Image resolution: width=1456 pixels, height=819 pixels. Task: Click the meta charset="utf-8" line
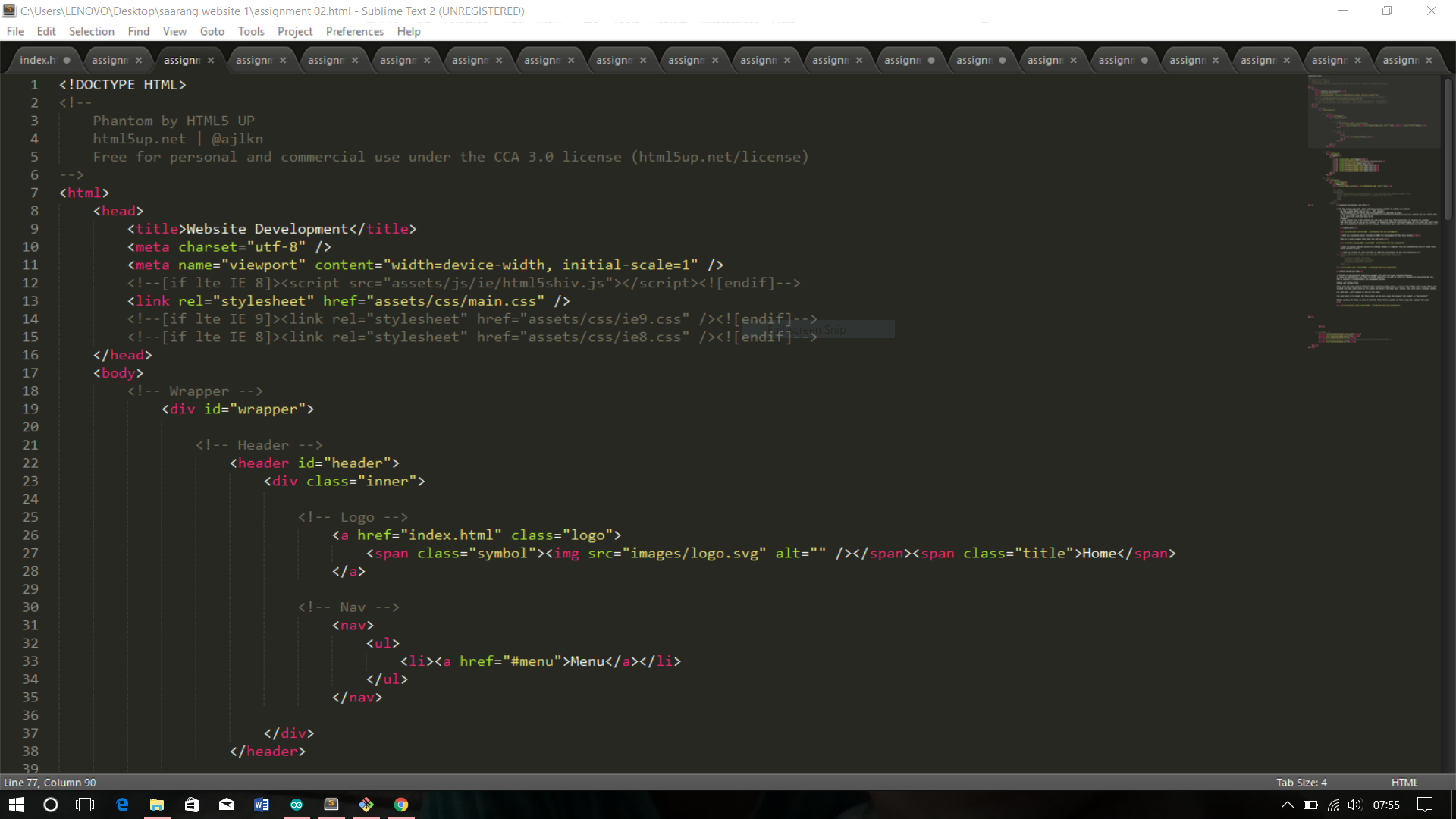point(230,246)
